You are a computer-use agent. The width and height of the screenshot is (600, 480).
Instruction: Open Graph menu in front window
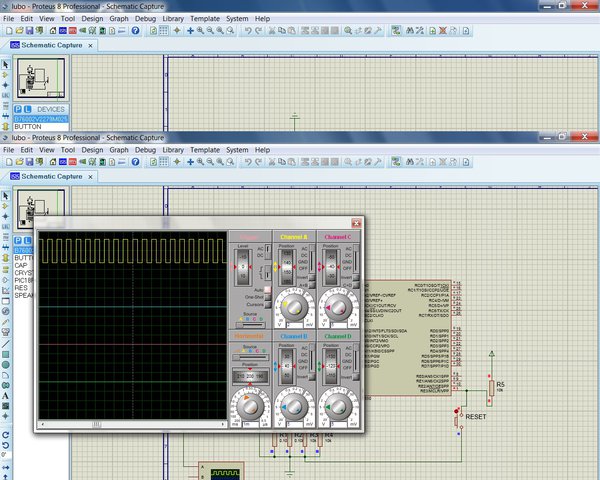pyautogui.click(x=119, y=150)
